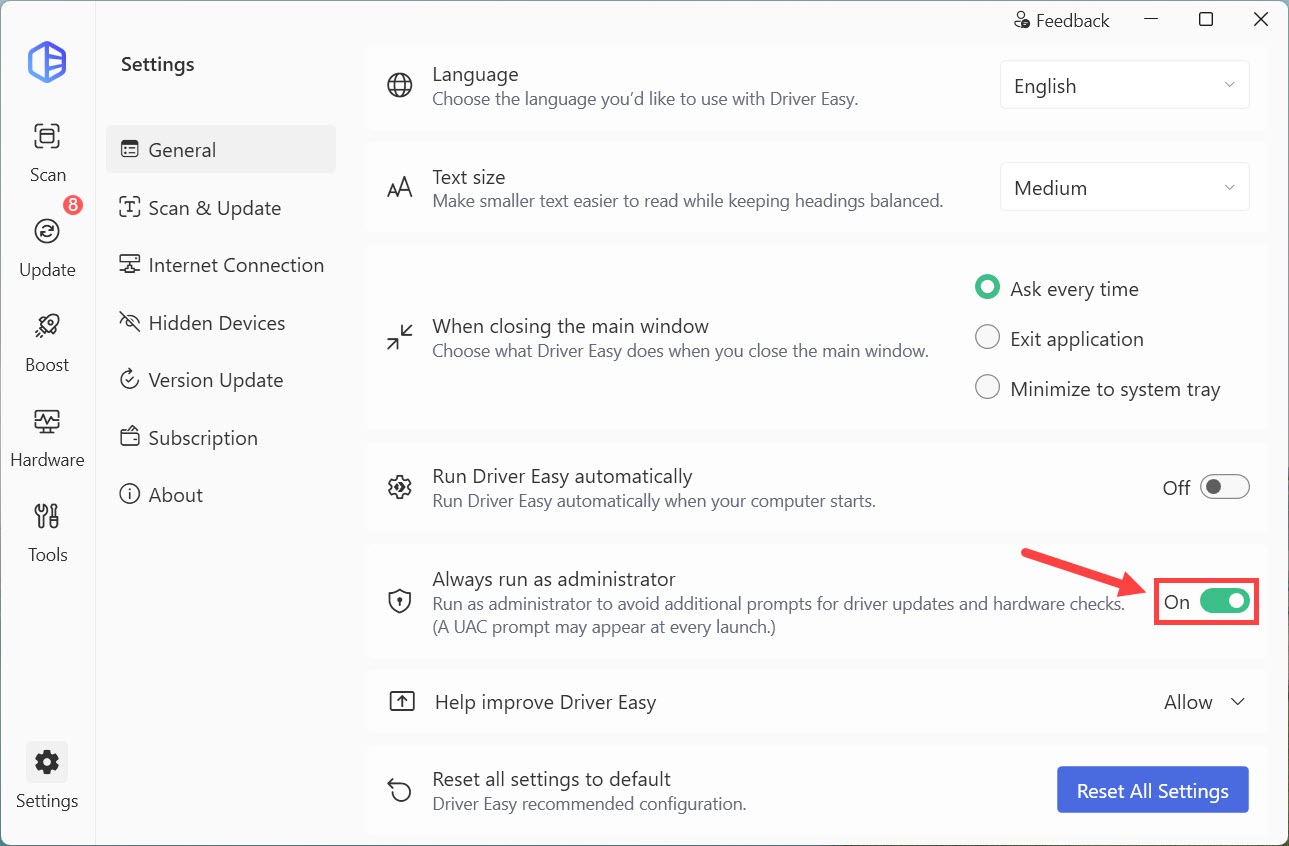Open the Scan section in sidebar
1289x846 pixels.
pyautogui.click(x=47, y=152)
